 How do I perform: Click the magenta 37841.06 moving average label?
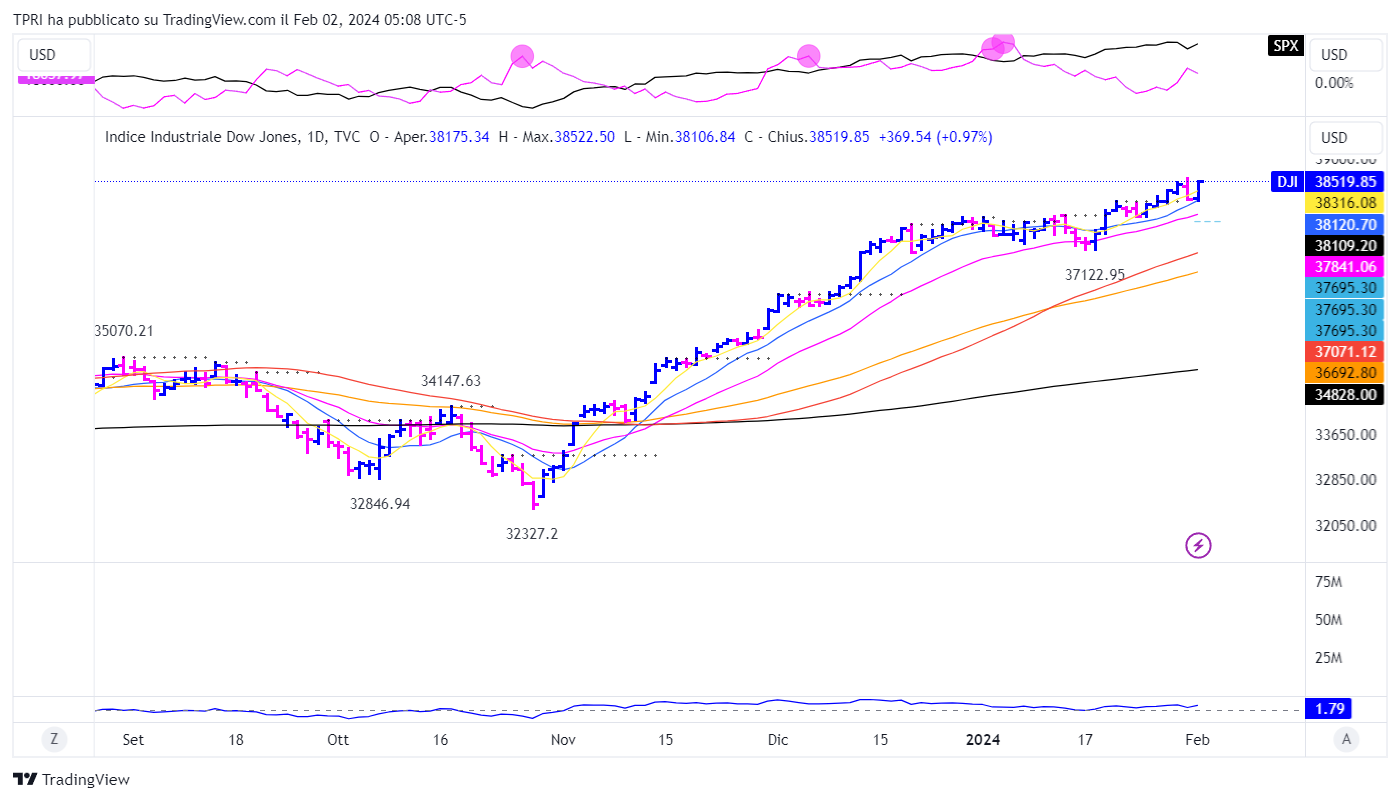(1346, 266)
